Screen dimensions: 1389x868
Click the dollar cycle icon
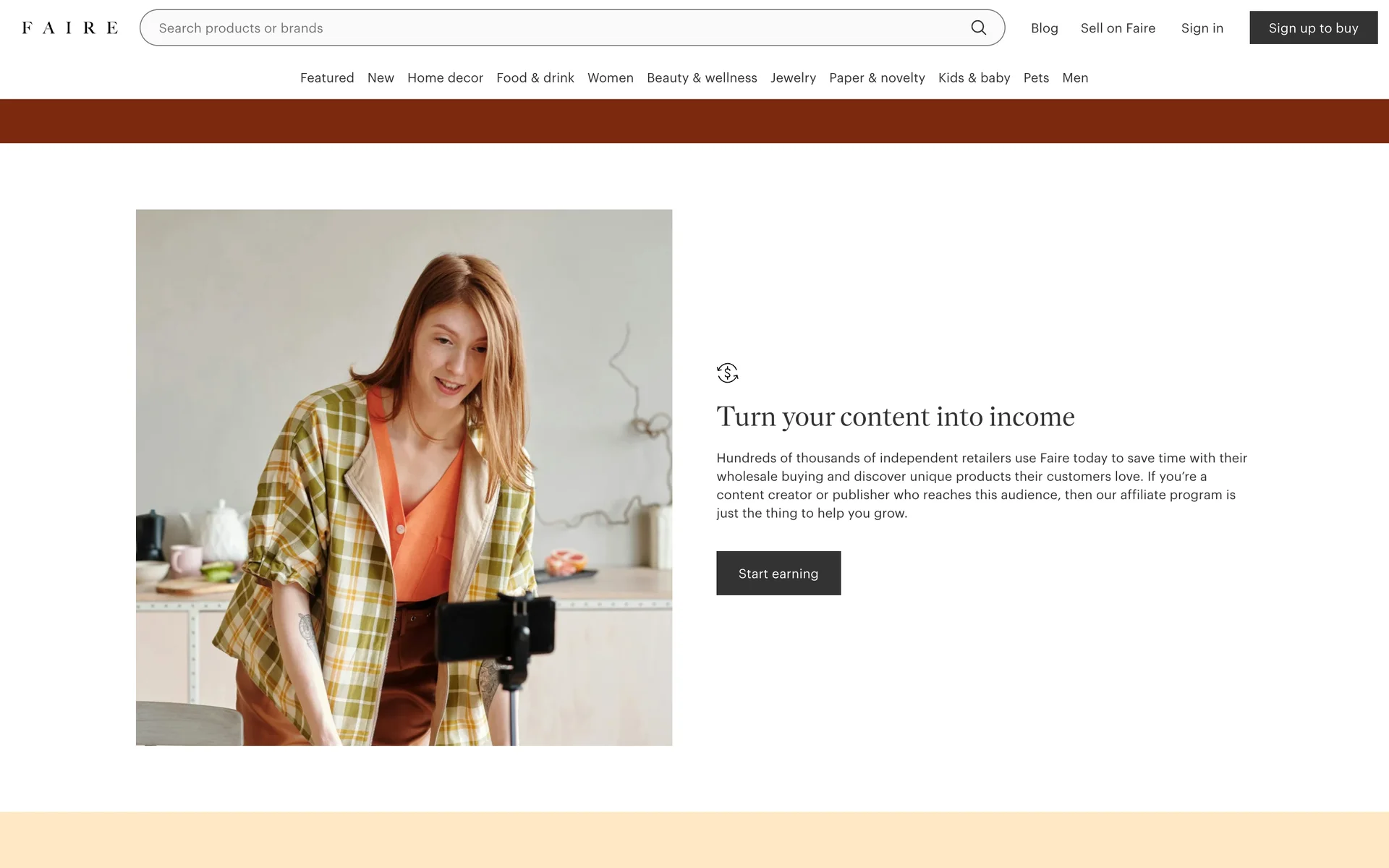click(x=727, y=373)
